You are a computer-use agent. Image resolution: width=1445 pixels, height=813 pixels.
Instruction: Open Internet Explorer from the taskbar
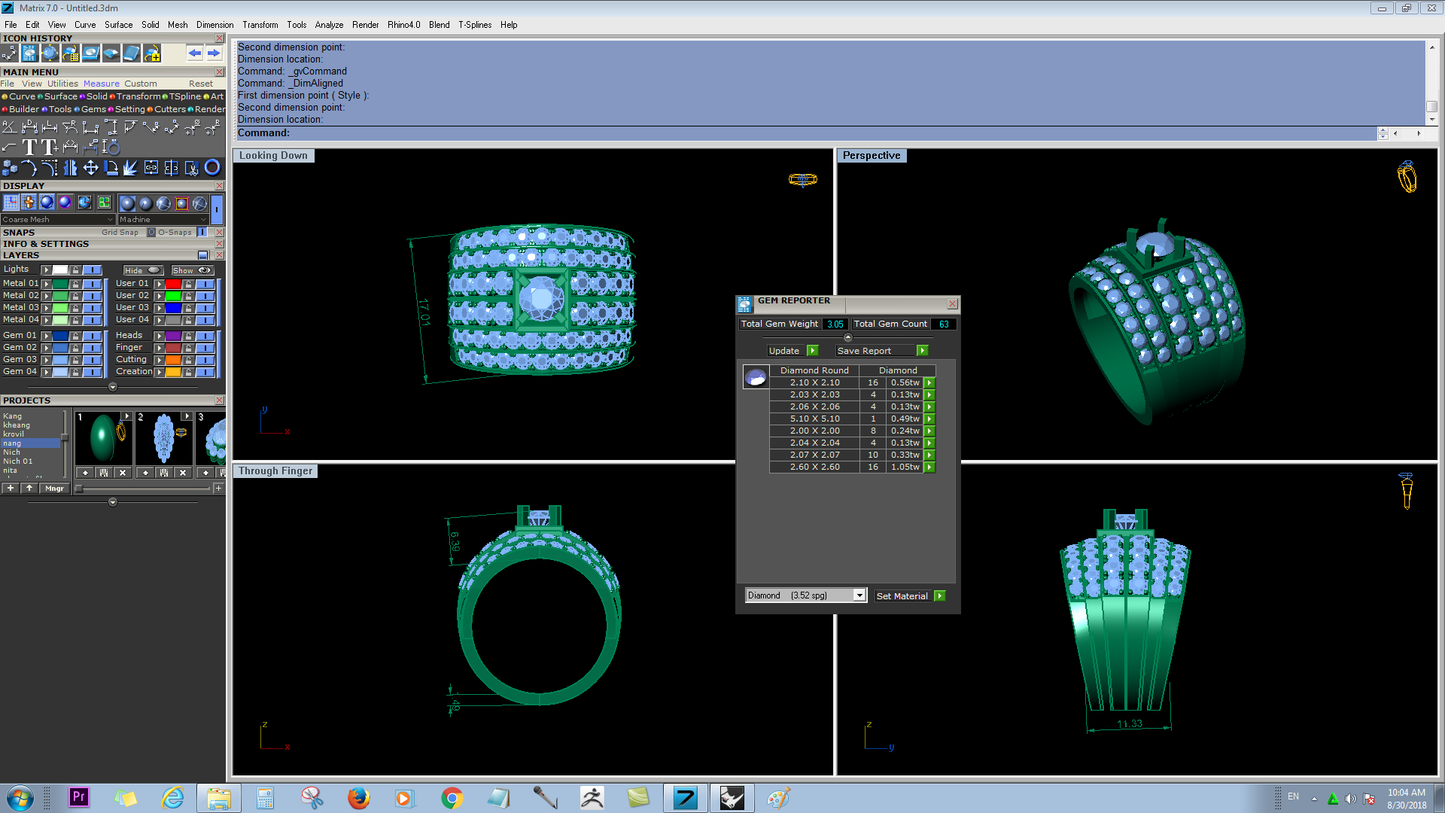click(173, 798)
